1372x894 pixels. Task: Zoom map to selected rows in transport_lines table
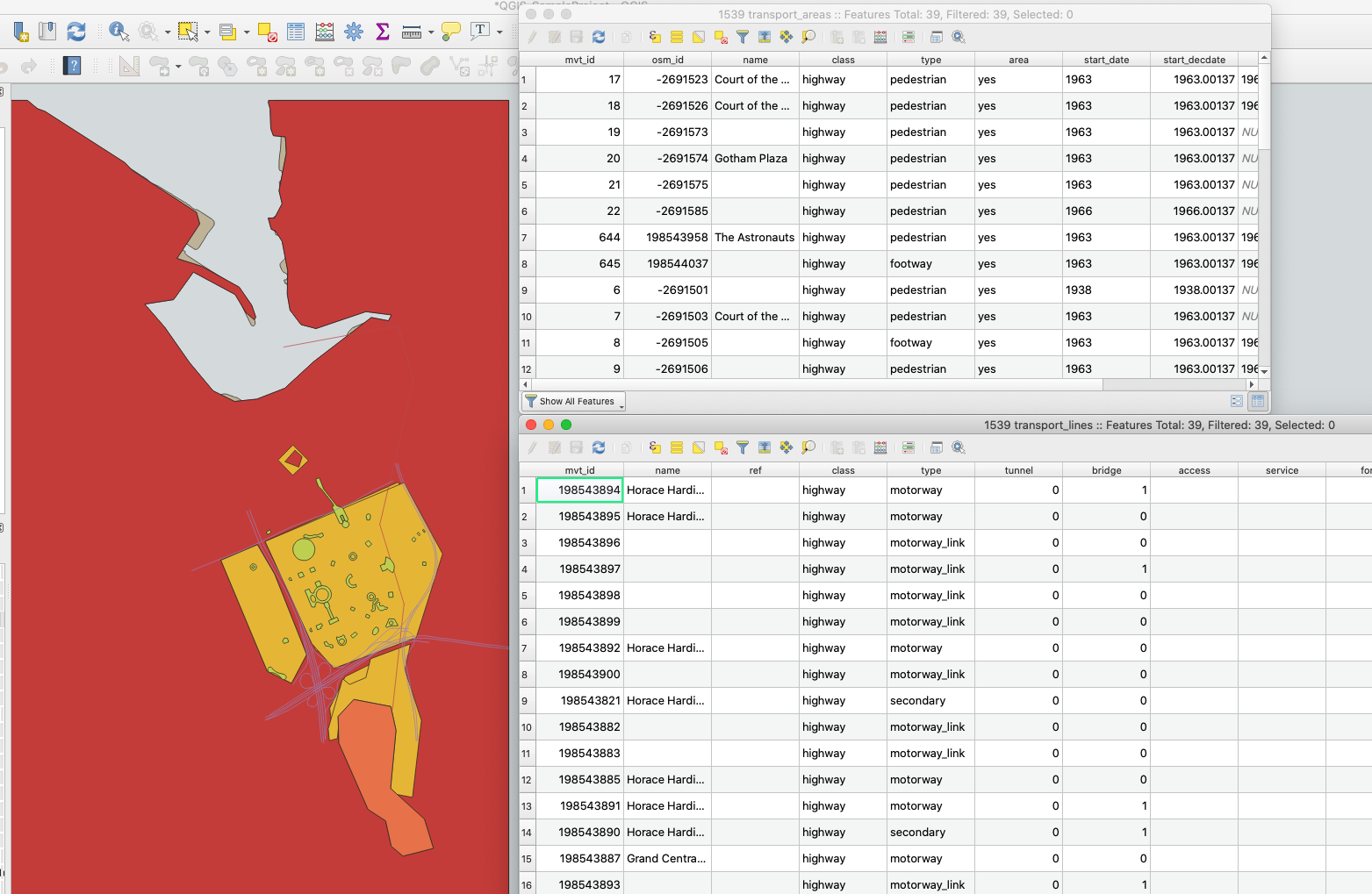808,447
